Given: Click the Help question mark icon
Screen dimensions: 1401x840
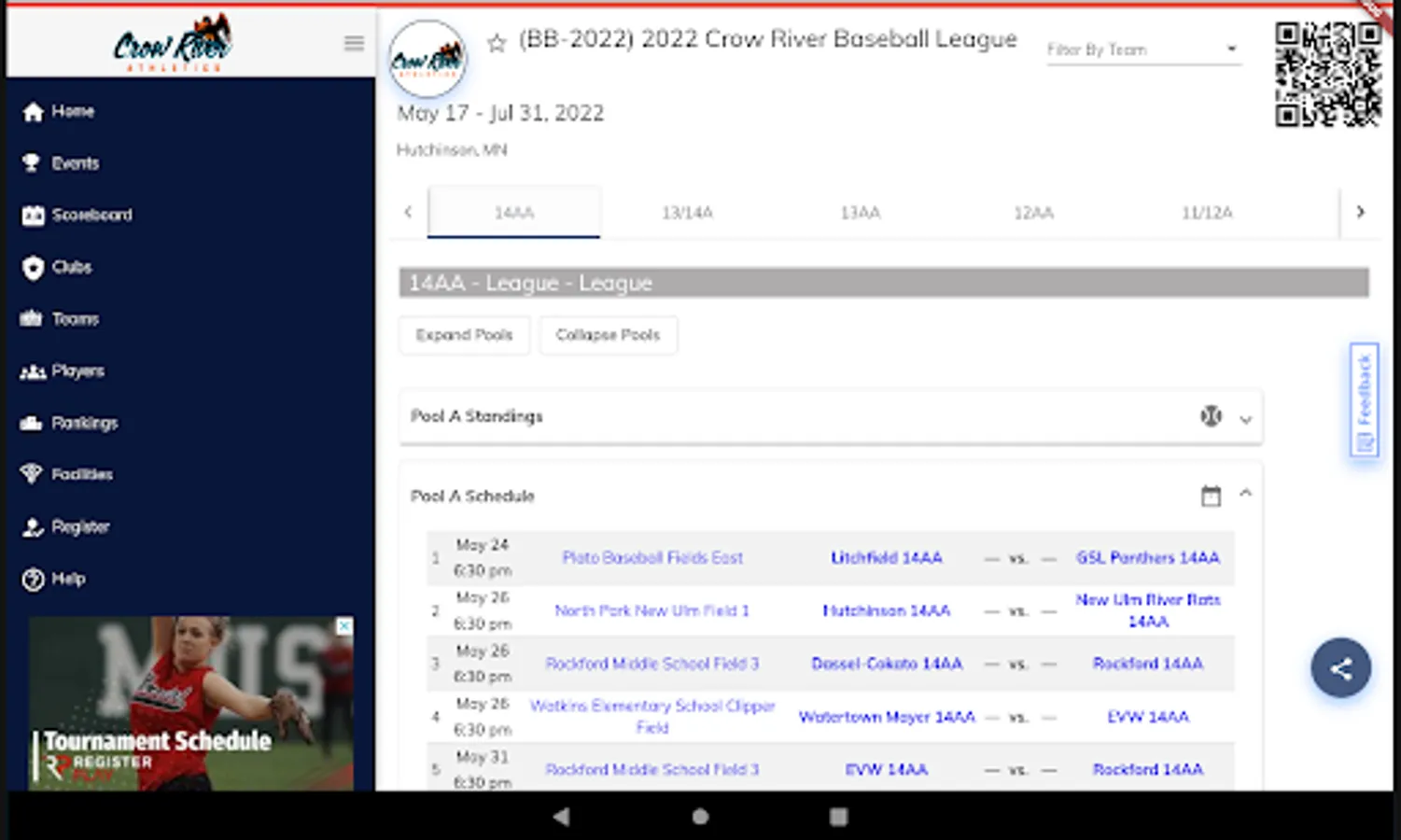Looking at the screenshot, I should tap(34, 580).
